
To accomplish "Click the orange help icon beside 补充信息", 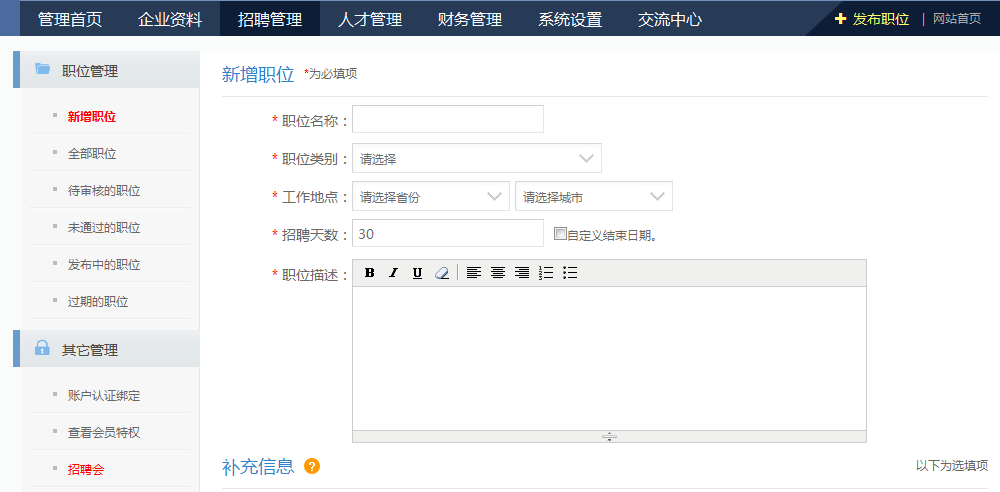I will [x=312, y=466].
